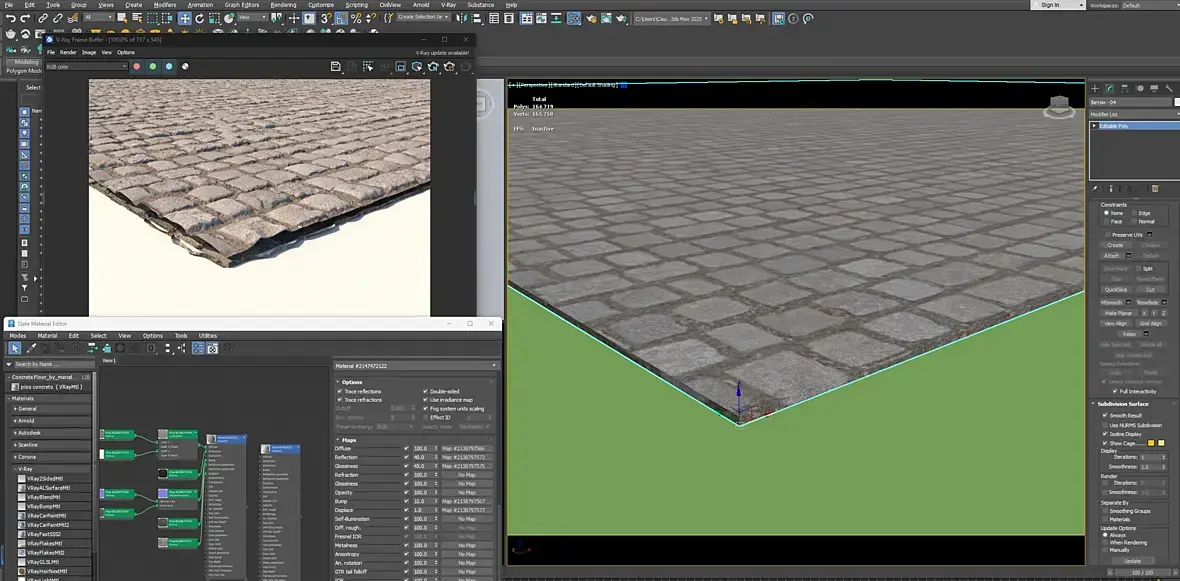
Task: Choose the eyedropper tool in Slate editor
Action: point(31,348)
